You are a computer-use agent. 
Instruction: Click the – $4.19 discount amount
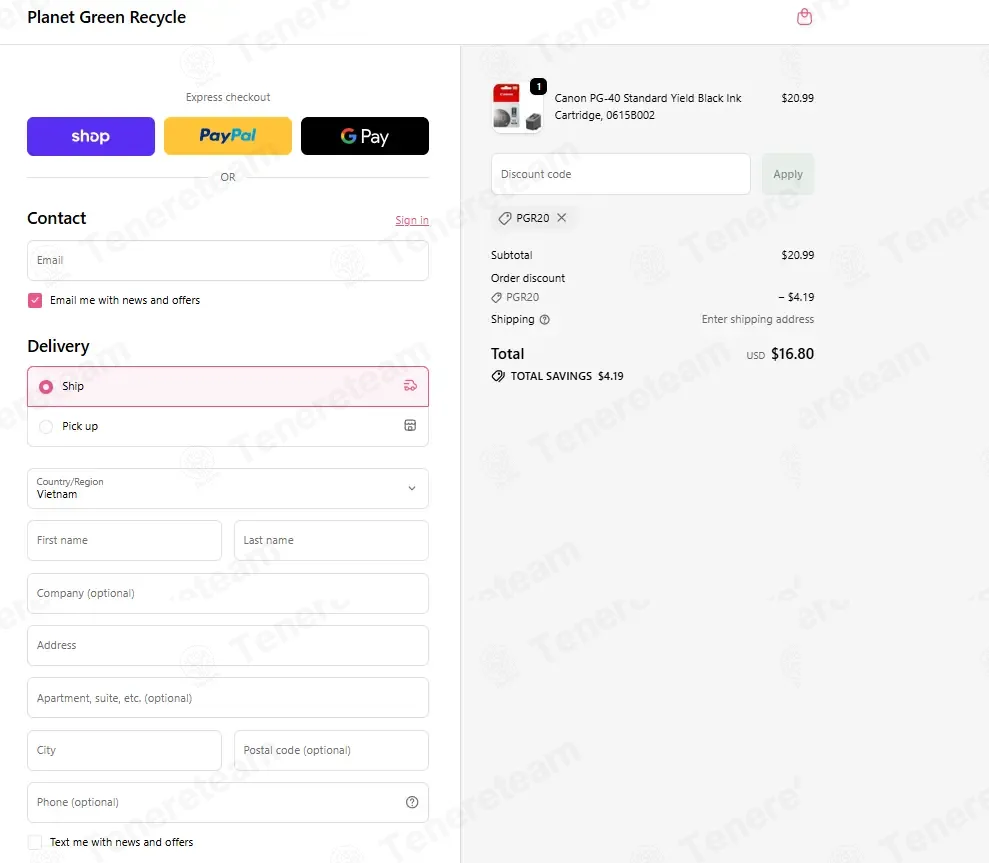coord(796,297)
